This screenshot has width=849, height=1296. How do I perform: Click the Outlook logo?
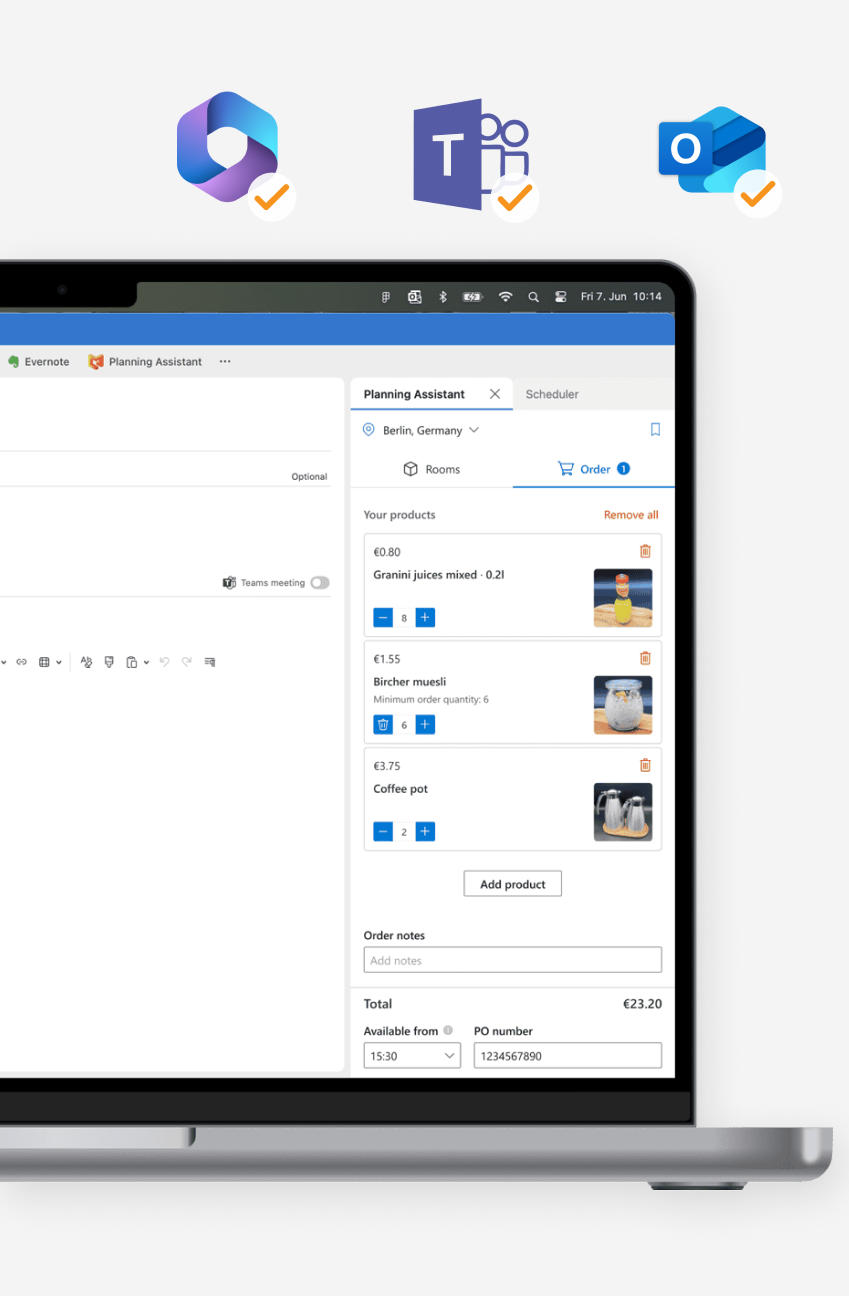pos(712,150)
